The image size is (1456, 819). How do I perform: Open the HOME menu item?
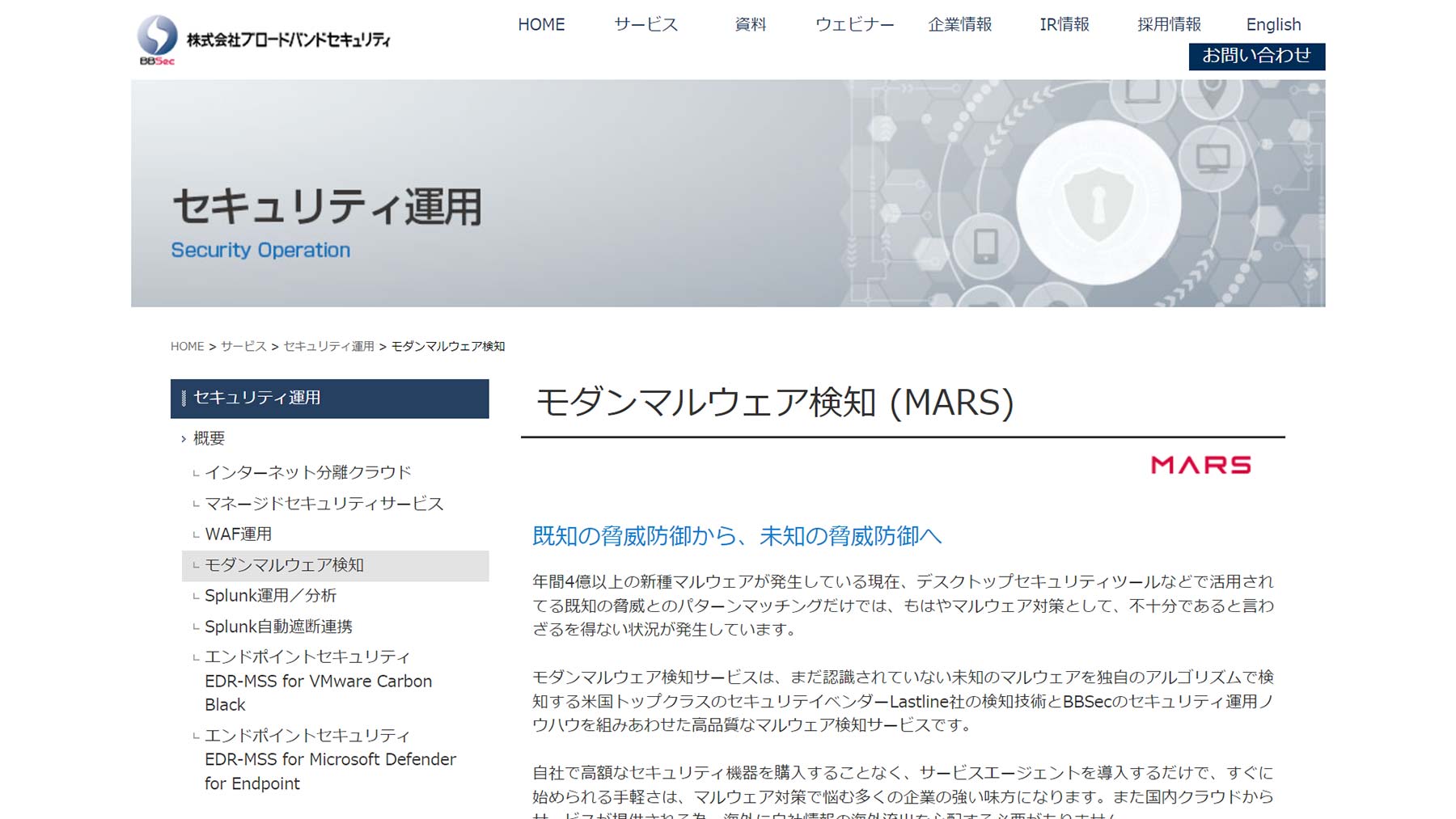(541, 24)
